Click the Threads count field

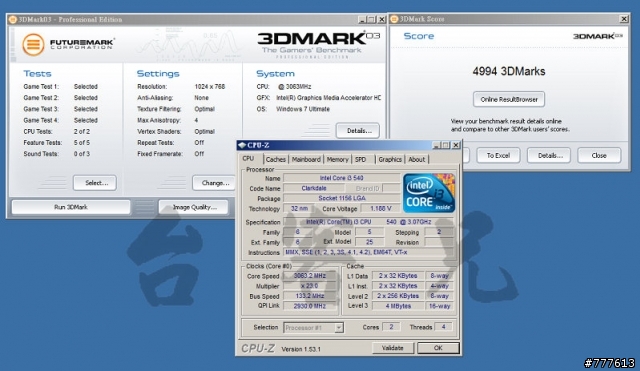pos(444,327)
